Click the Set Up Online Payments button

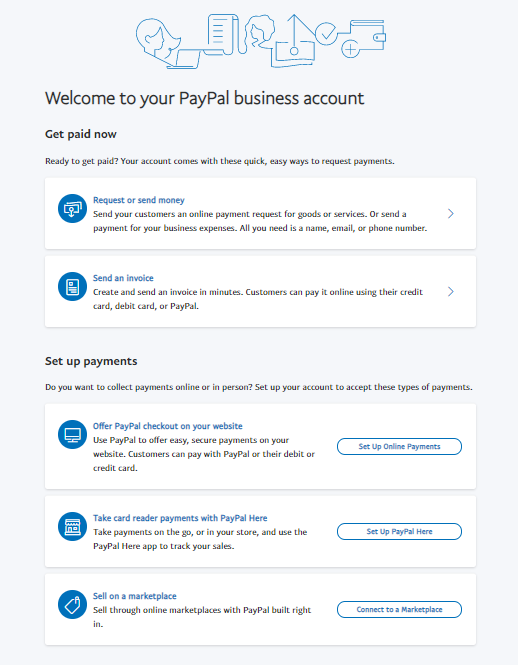(x=399, y=447)
